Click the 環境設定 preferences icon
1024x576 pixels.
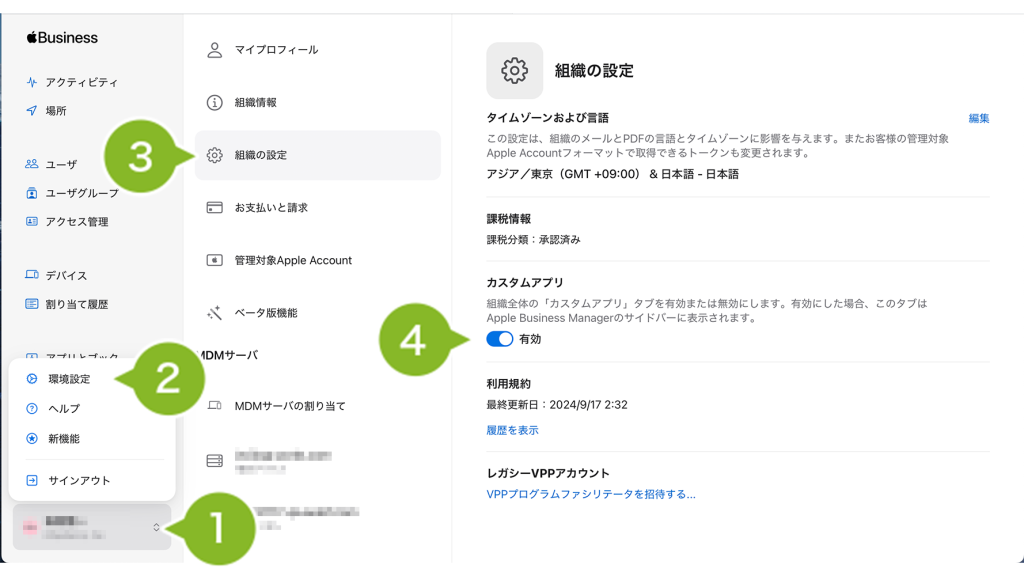[x=31, y=379]
